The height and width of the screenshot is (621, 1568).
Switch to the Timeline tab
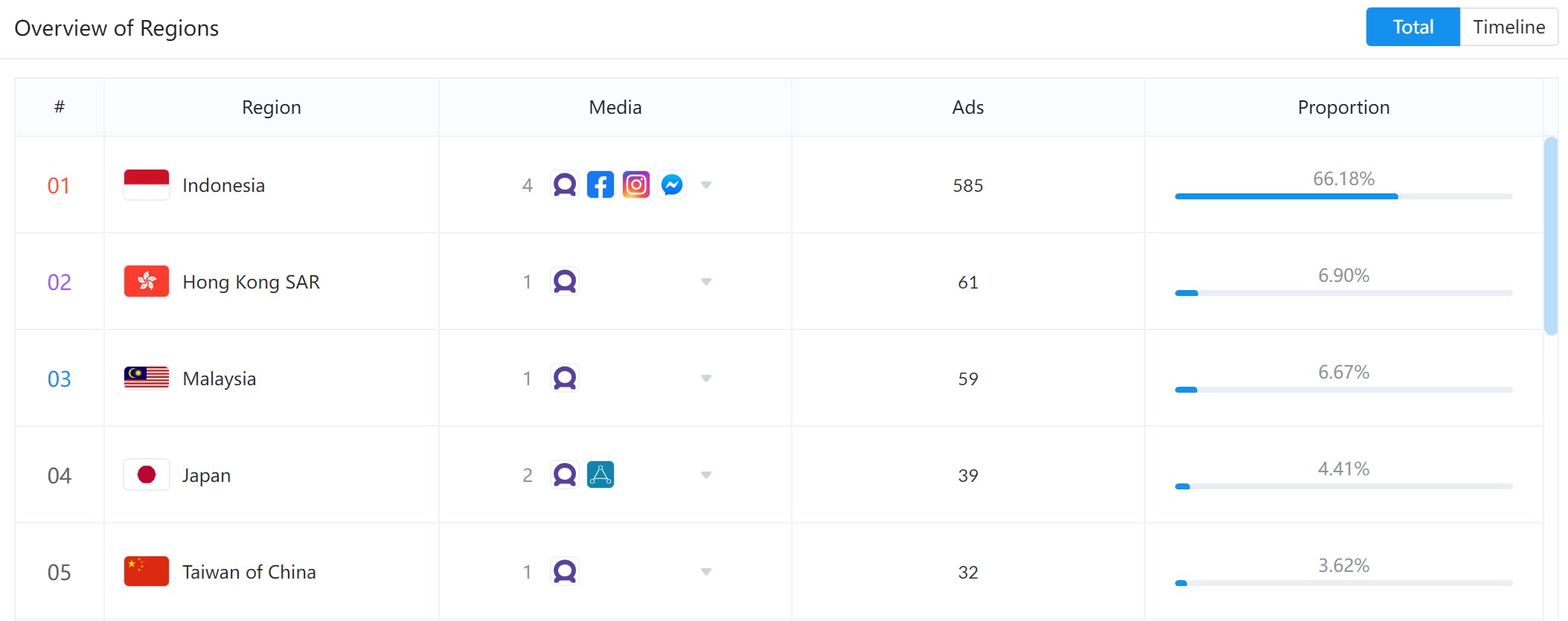tap(1509, 27)
